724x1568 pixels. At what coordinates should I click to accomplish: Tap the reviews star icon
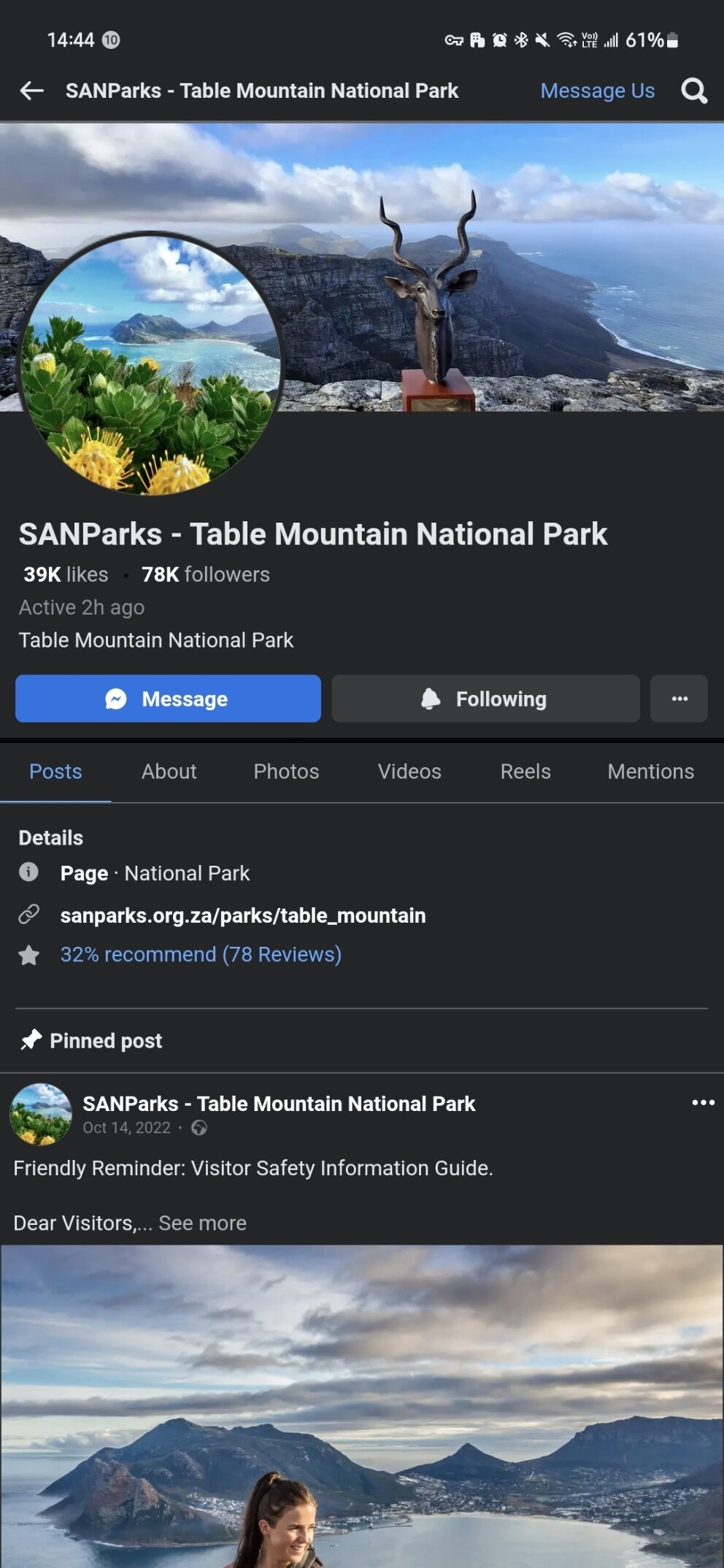tap(28, 955)
